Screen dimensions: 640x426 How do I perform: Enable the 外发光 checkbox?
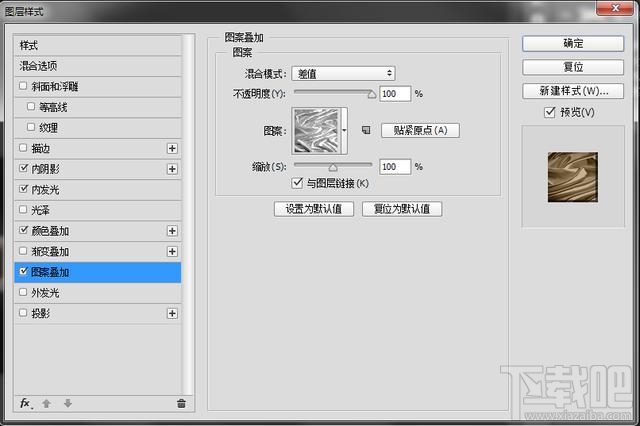[x=23, y=292]
